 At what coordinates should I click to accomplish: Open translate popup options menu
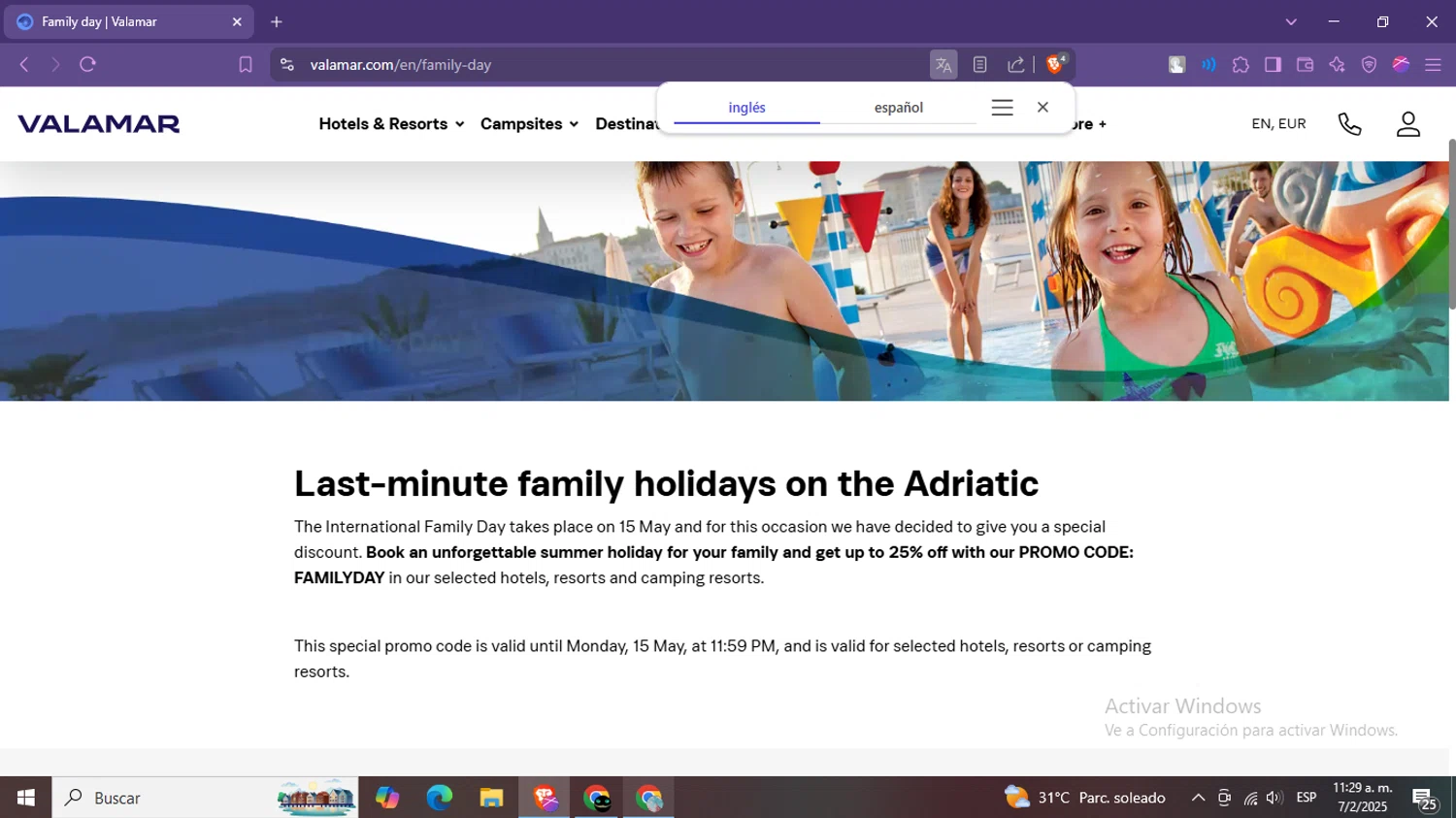[1003, 108]
